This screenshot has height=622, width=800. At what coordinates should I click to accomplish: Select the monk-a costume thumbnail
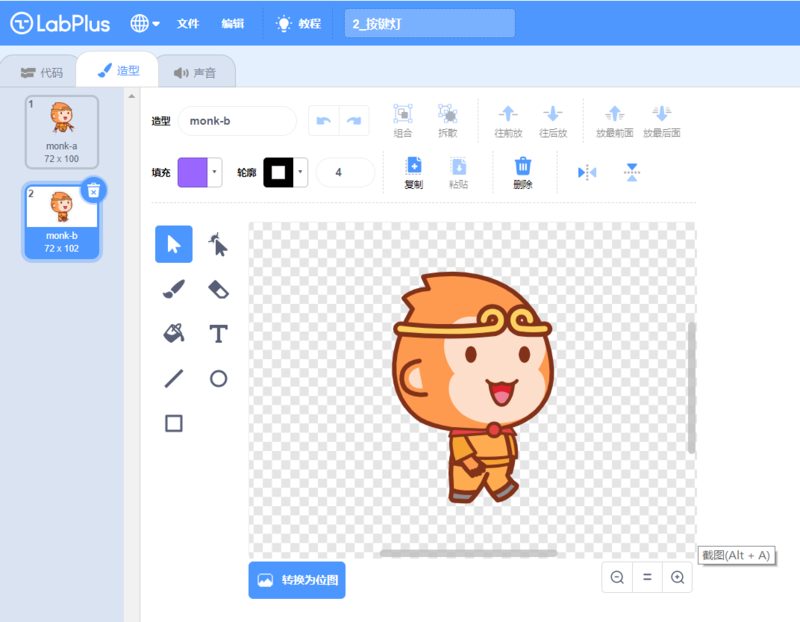tap(62, 132)
